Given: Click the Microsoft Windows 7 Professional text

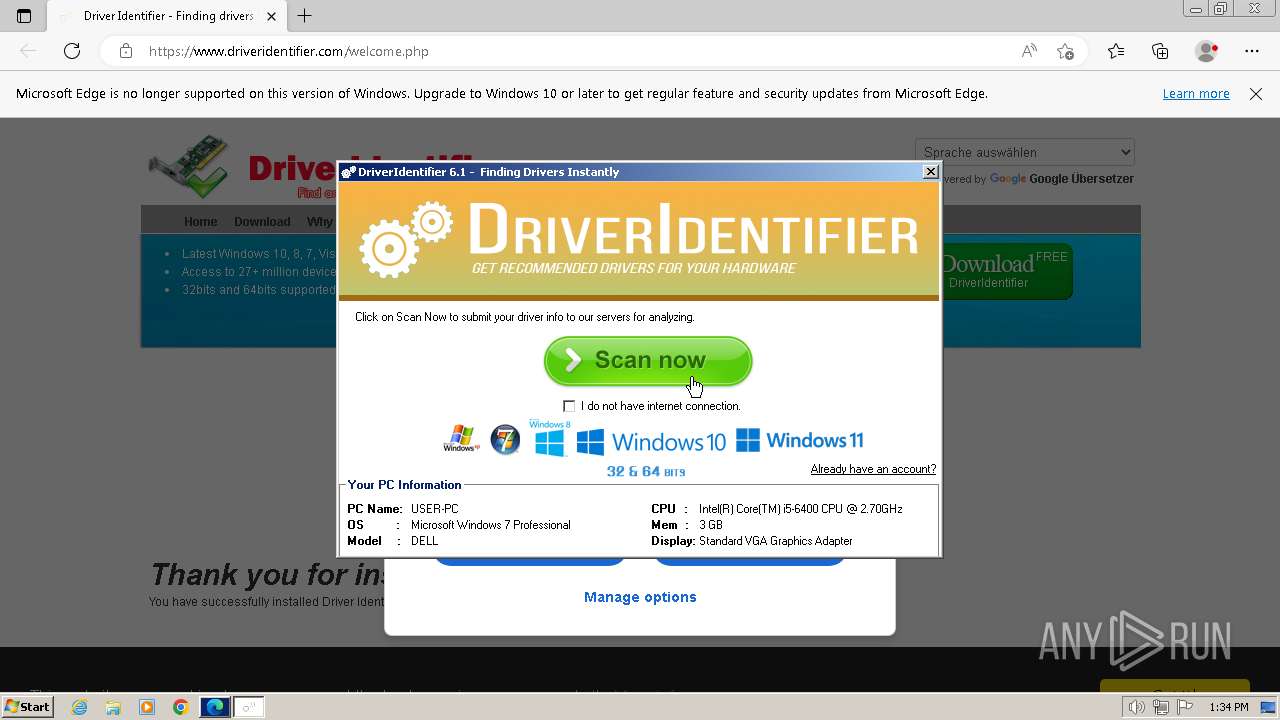Looking at the screenshot, I should (491, 525).
